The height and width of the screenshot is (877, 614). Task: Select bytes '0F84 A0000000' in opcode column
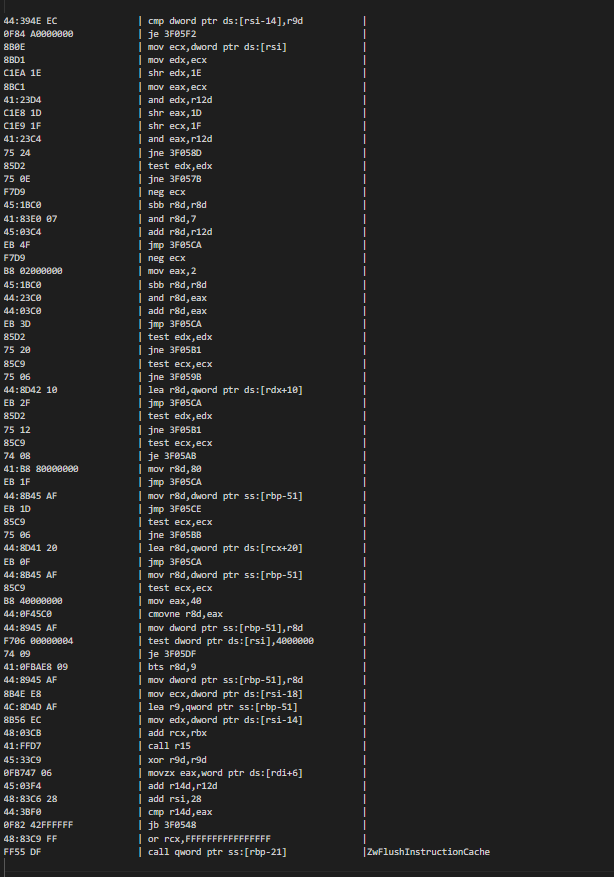38,34
